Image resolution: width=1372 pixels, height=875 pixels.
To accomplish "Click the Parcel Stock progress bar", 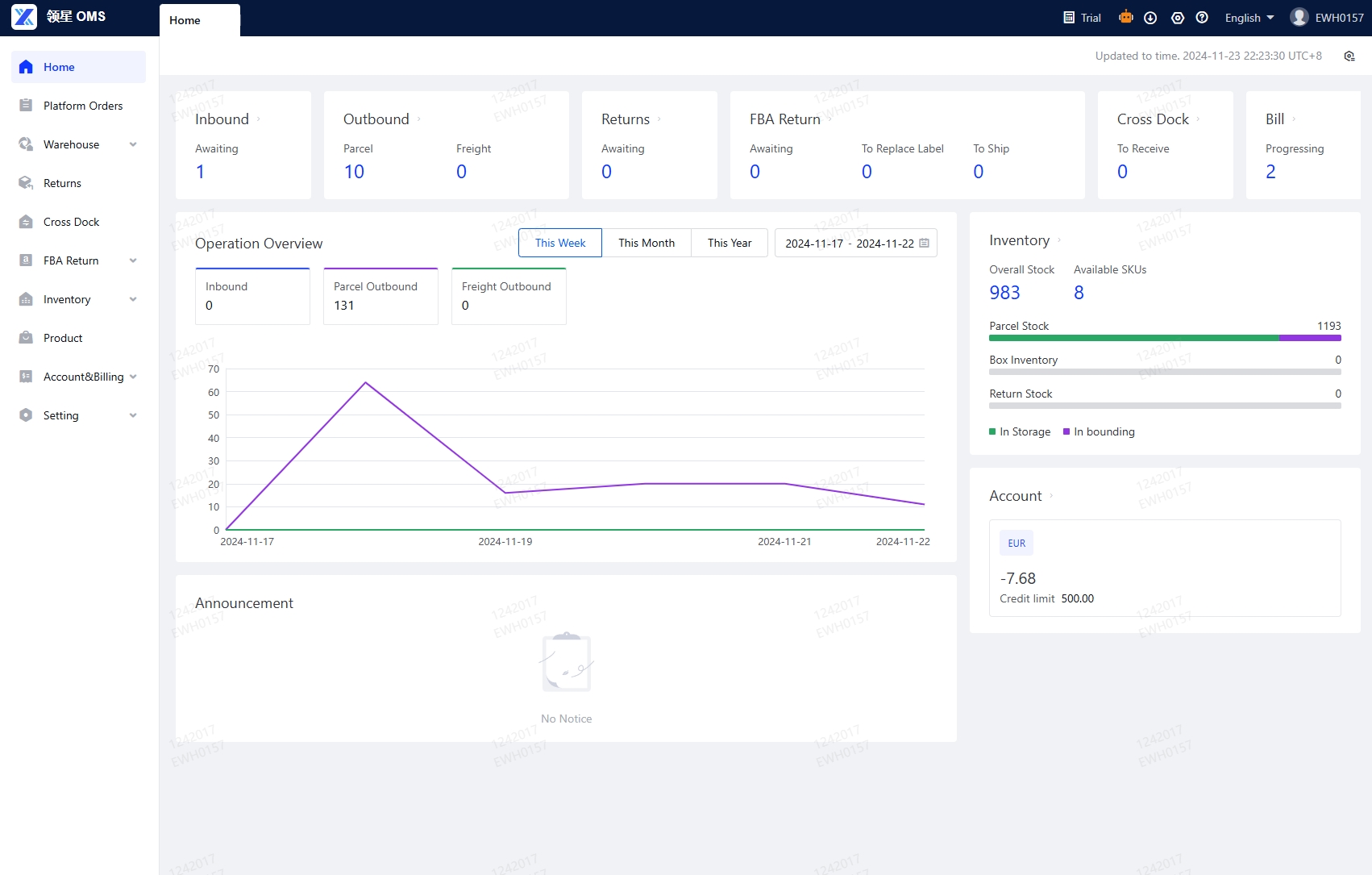I will (x=1165, y=338).
